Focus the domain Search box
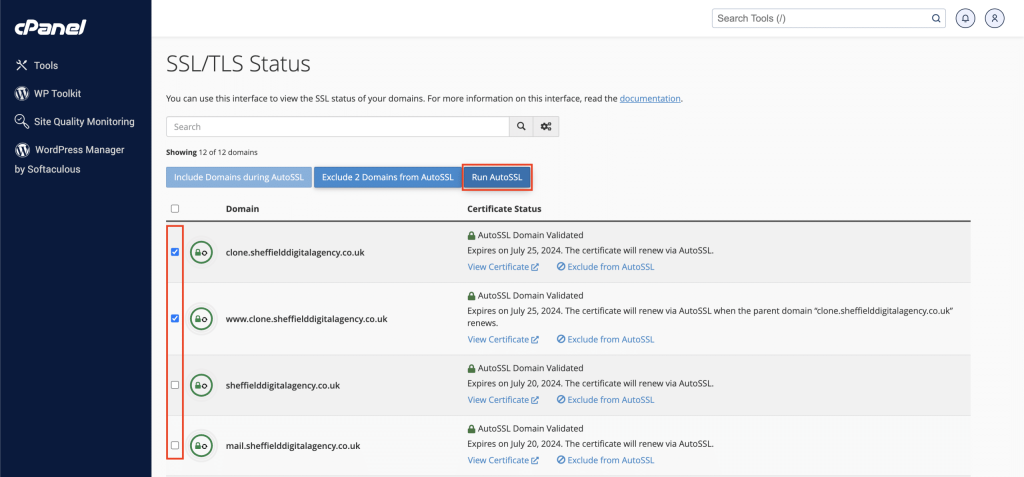Screen dimensions: 1024x477 pyautogui.click(x=338, y=127)
